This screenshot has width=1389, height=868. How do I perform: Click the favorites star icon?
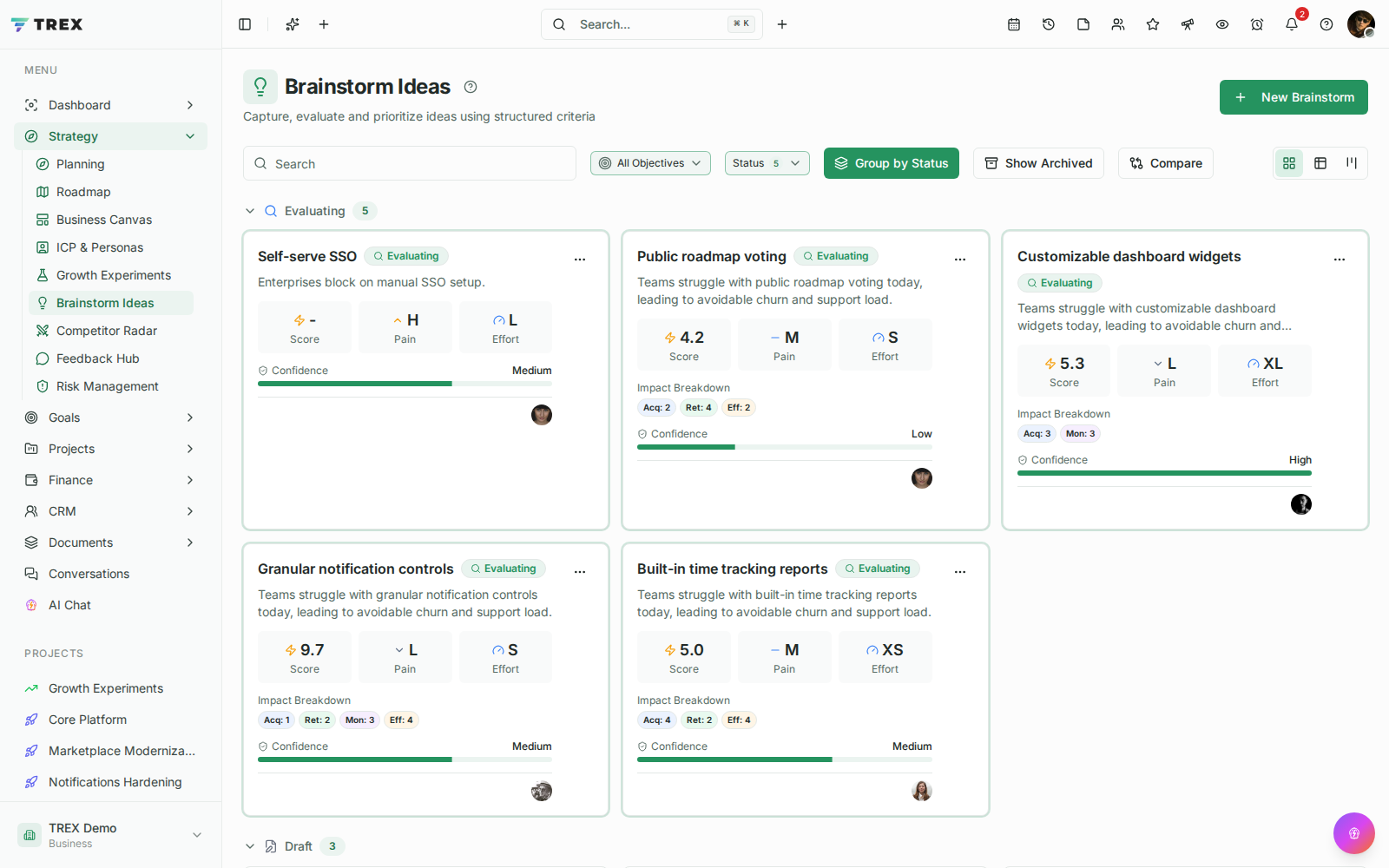(1153, 24)
